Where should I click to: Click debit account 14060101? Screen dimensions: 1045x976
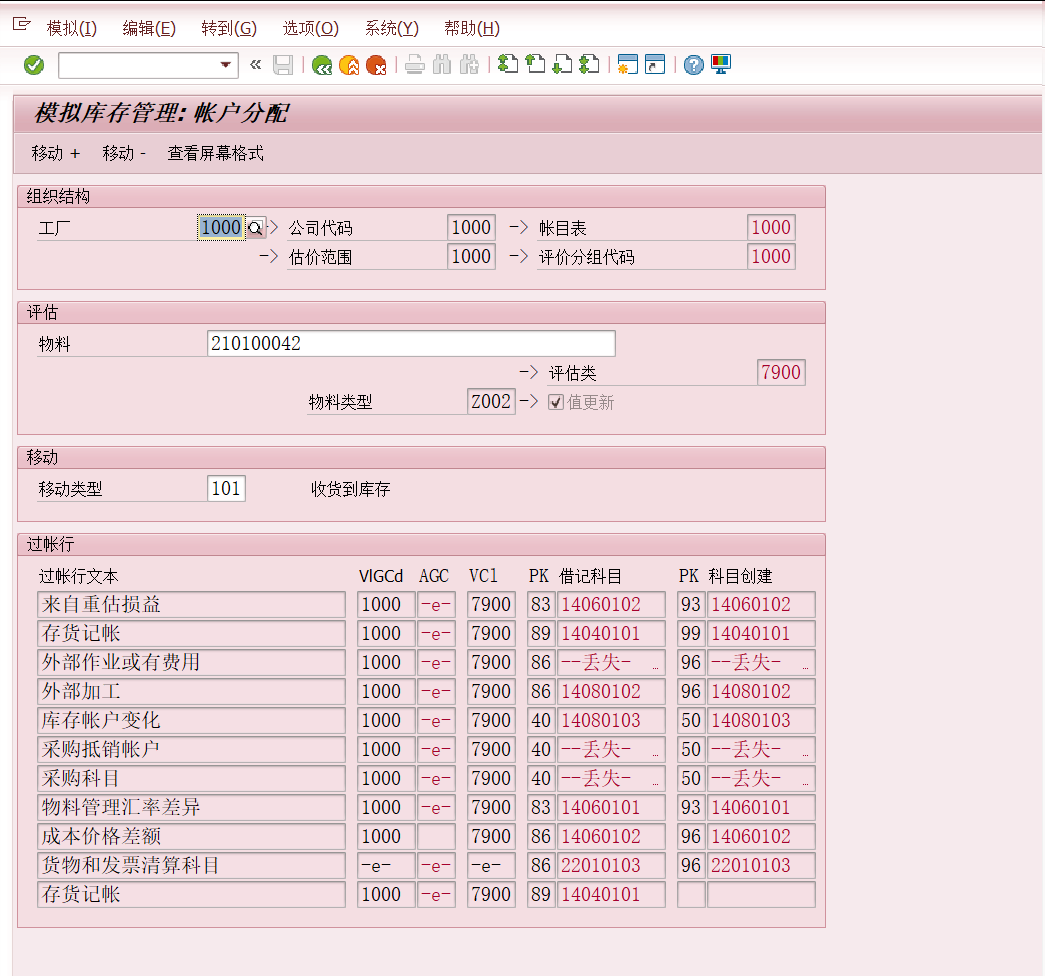pyautogui.click(x=611, y=807)
